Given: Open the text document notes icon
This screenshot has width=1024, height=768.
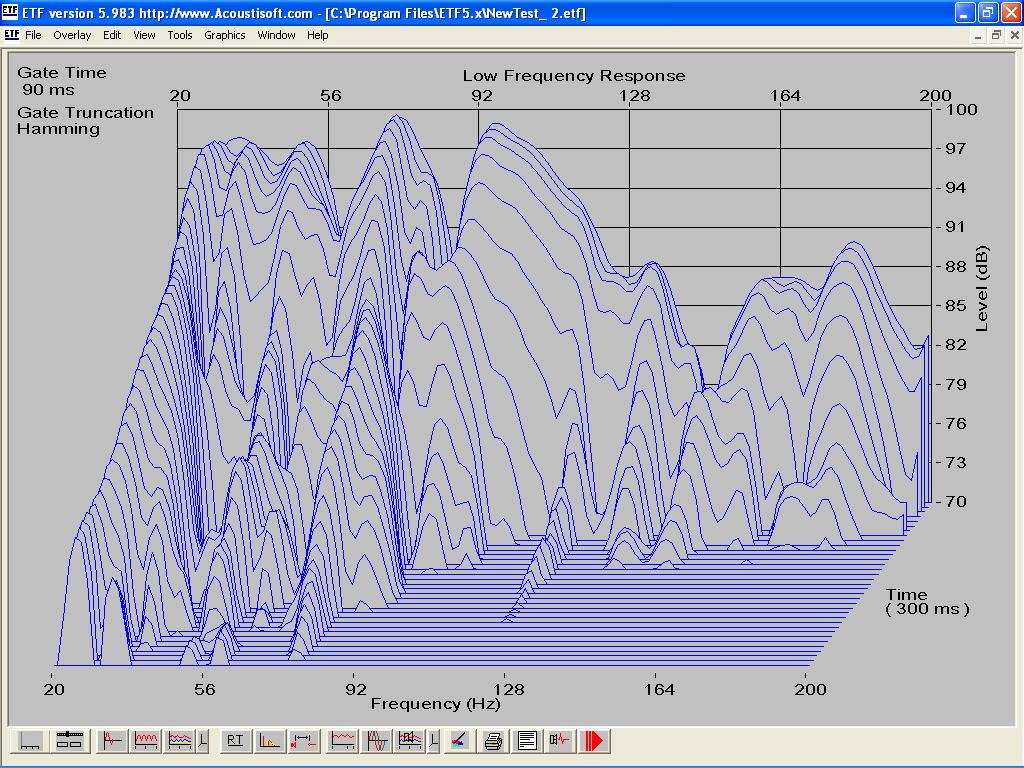Looking at the screenshot, I should (x=527, y=741).
